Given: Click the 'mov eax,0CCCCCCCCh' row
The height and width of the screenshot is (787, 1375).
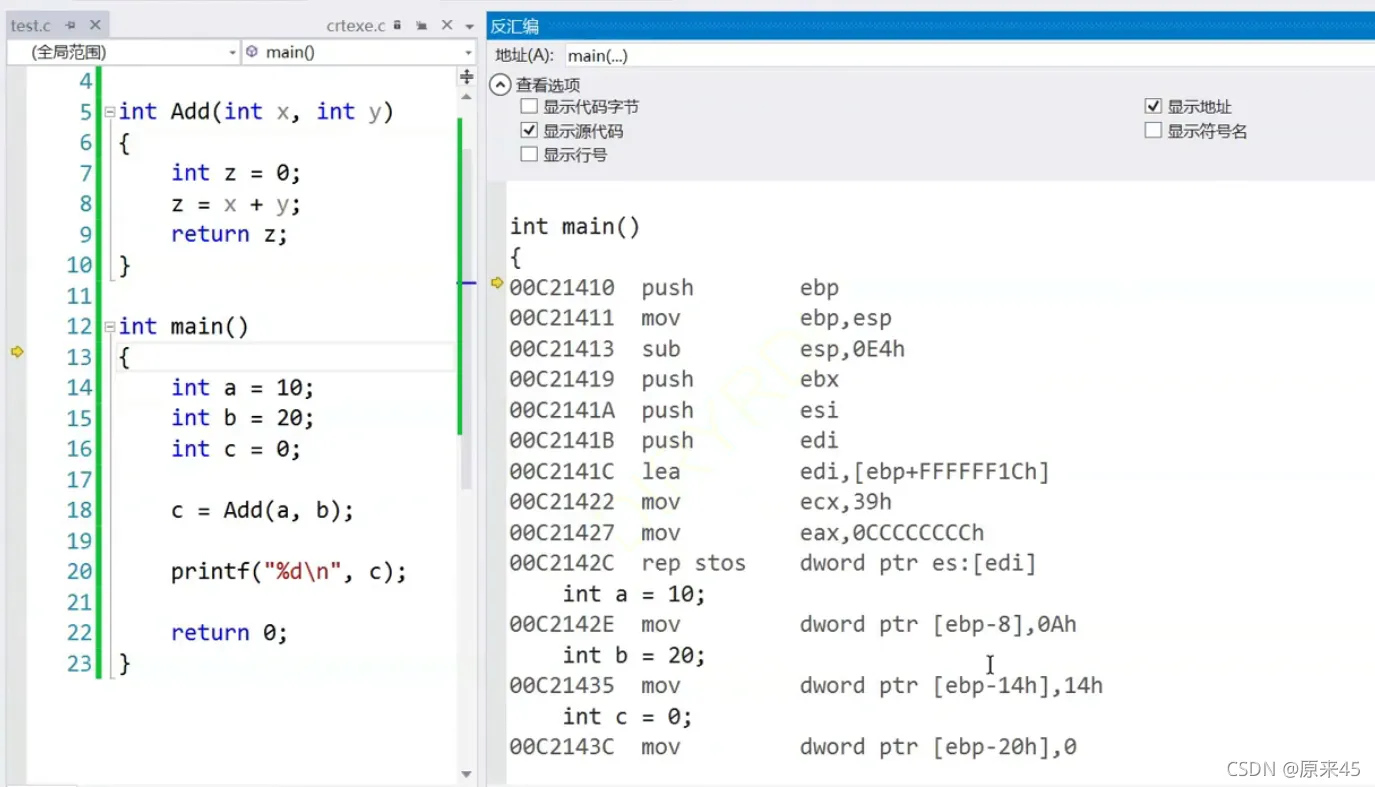Looking at the screenshot, I should click(x=747, y=533).
